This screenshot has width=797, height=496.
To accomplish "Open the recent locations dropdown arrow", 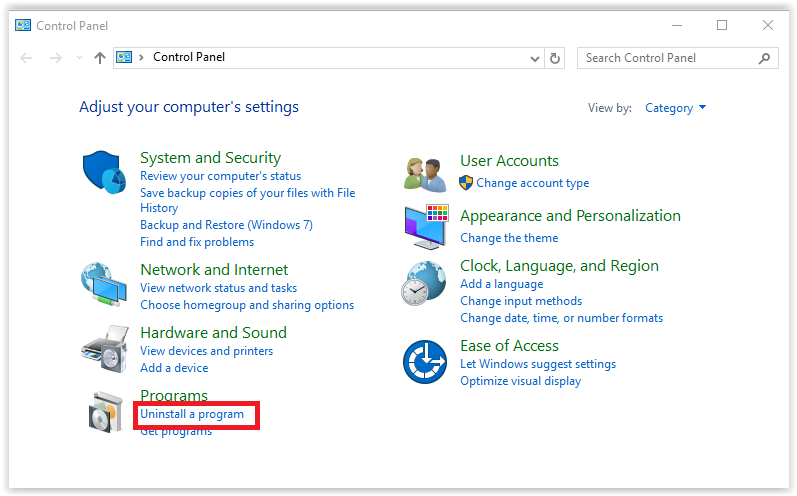I will [x=79, y=58].
